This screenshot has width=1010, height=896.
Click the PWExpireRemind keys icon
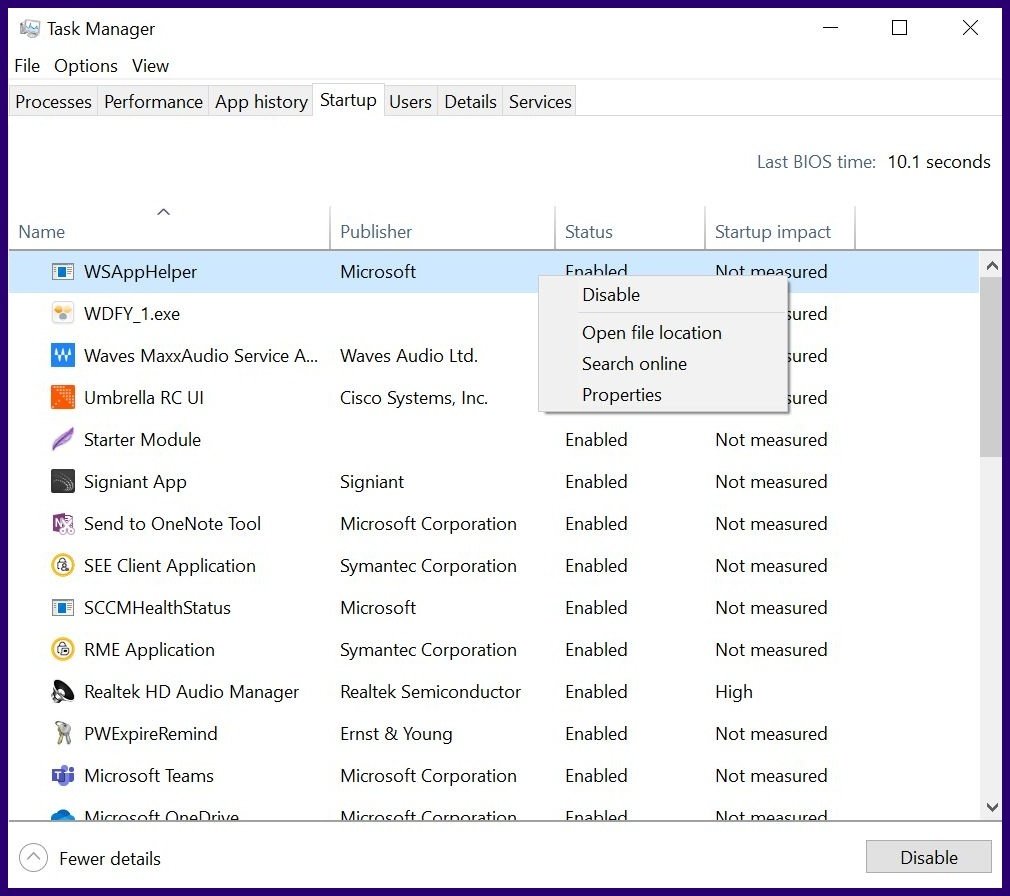[62, 734]
